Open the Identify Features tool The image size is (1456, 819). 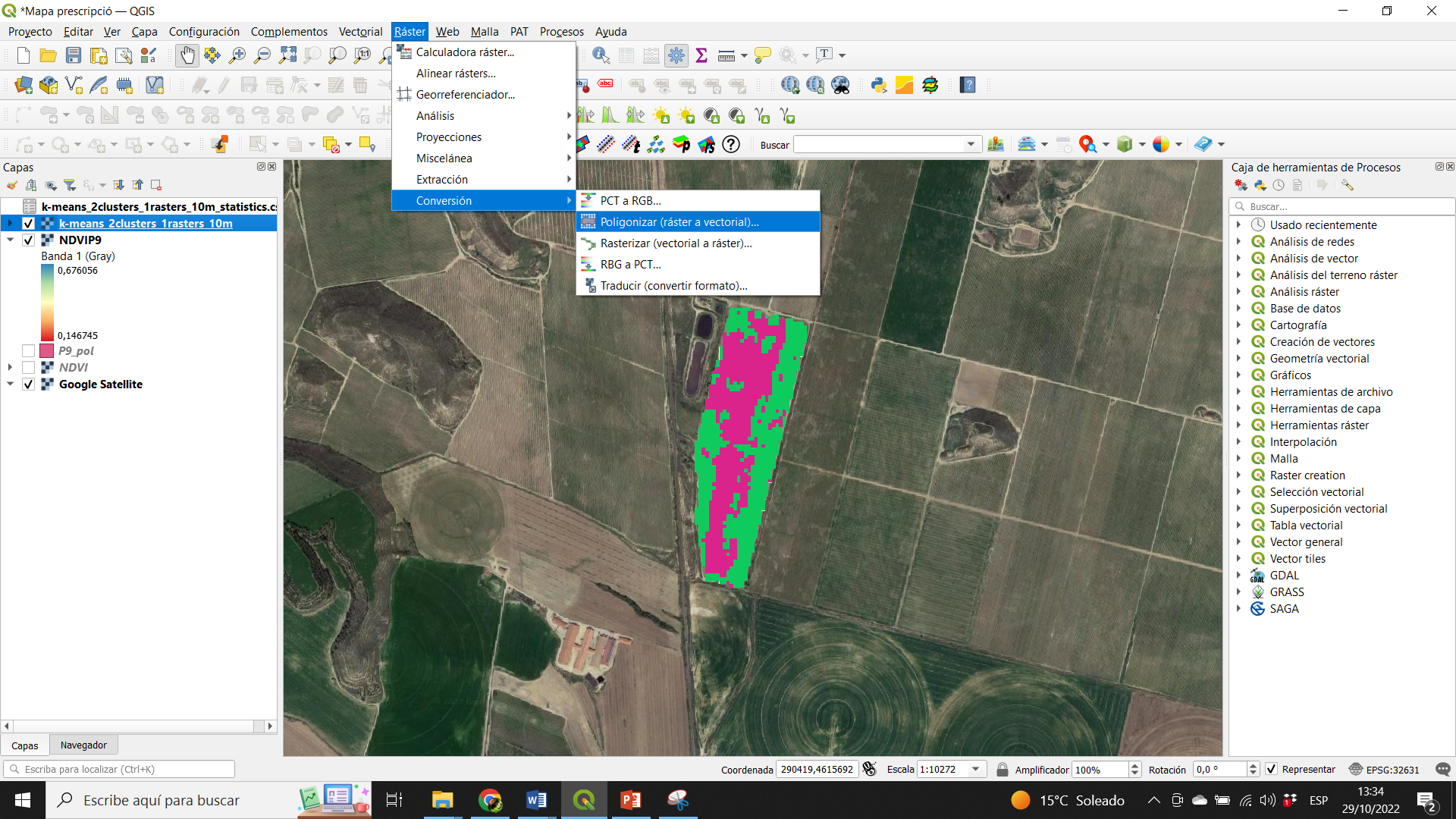601,55
